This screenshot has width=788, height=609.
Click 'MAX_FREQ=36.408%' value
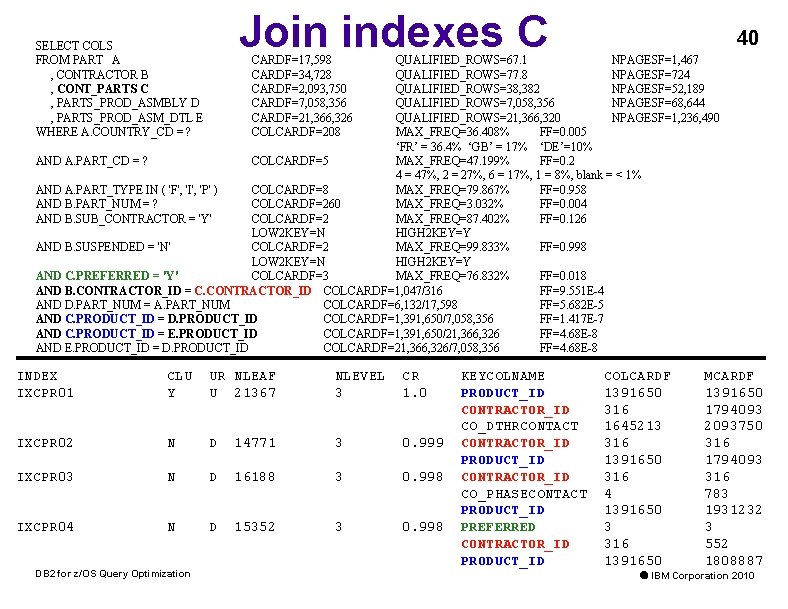[x=452, y=132]
